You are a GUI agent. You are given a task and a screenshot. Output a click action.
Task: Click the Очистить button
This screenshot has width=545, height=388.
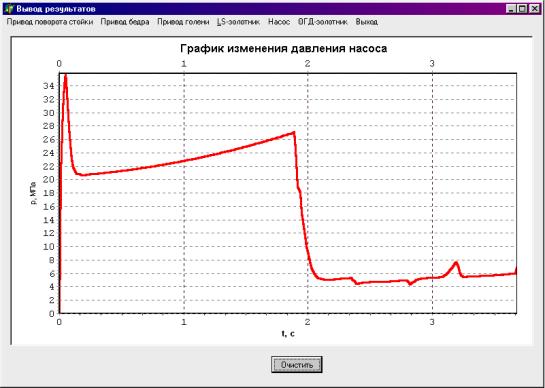pyautogui.click(x=297, y=365)
